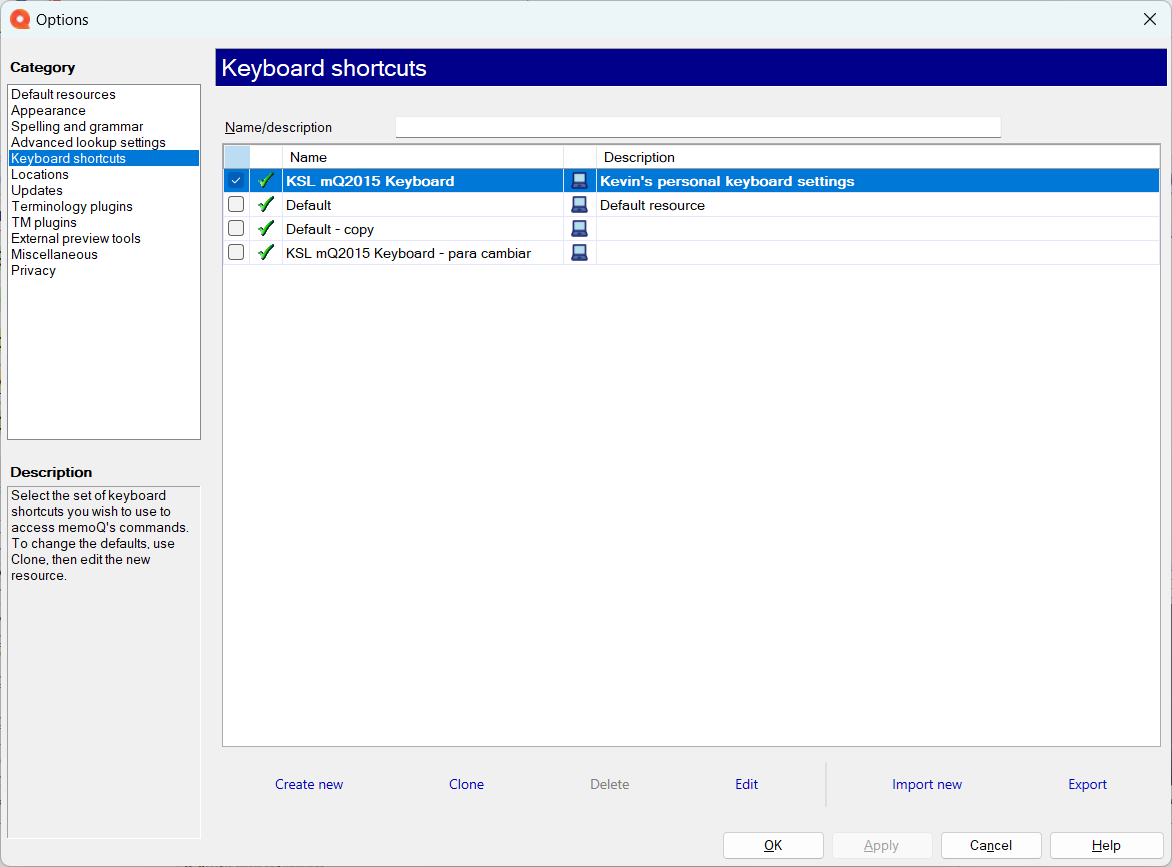The image size is (1172, 867).
Task: Confirm with the OK button
Action: [x=773, y=845]
